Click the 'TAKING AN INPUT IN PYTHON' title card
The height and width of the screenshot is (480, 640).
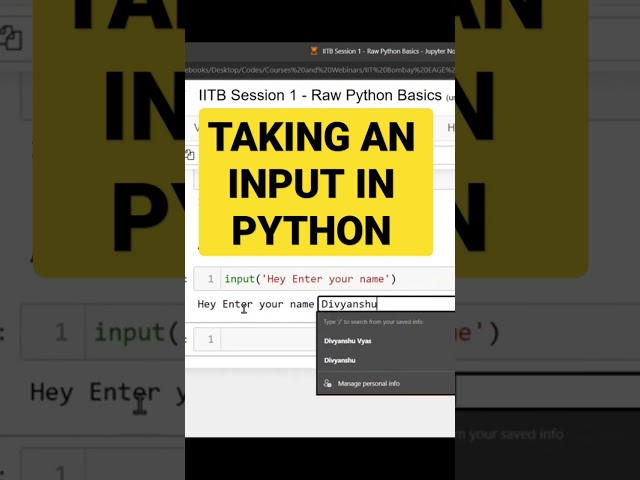point(316,182)
